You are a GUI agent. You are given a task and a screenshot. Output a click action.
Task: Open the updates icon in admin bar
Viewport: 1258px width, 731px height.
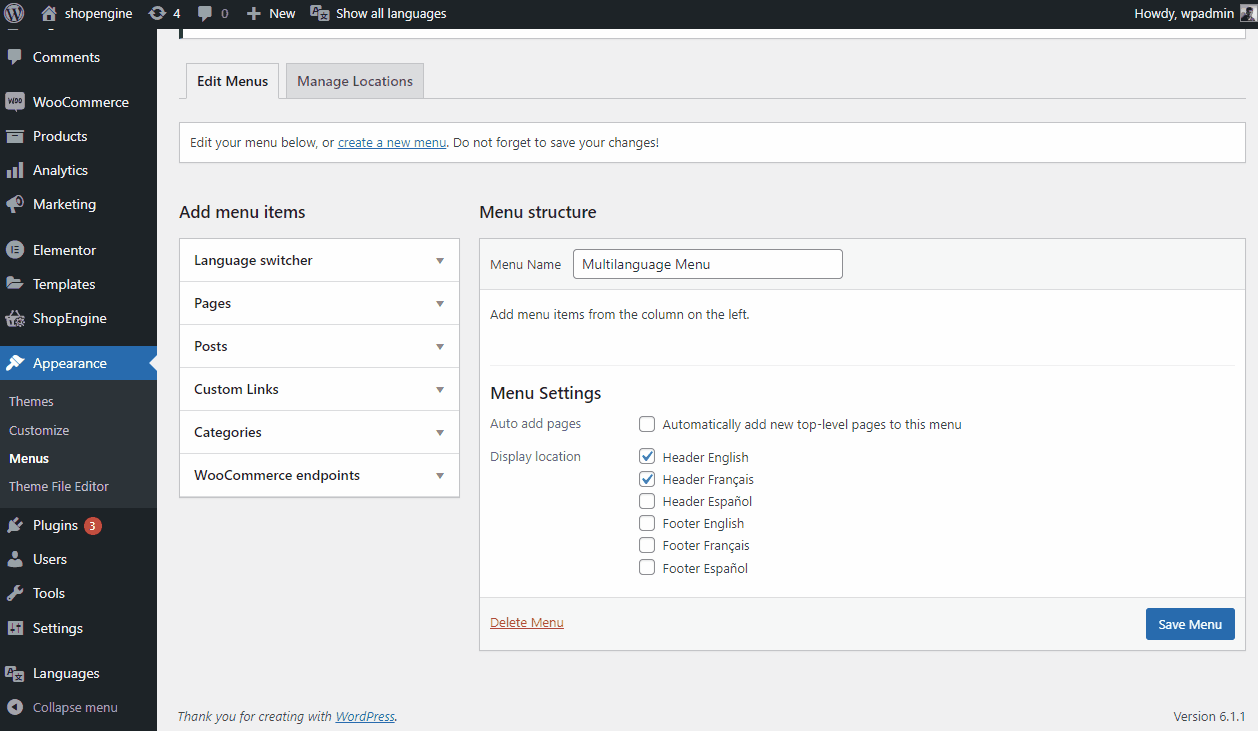(157, 14)
